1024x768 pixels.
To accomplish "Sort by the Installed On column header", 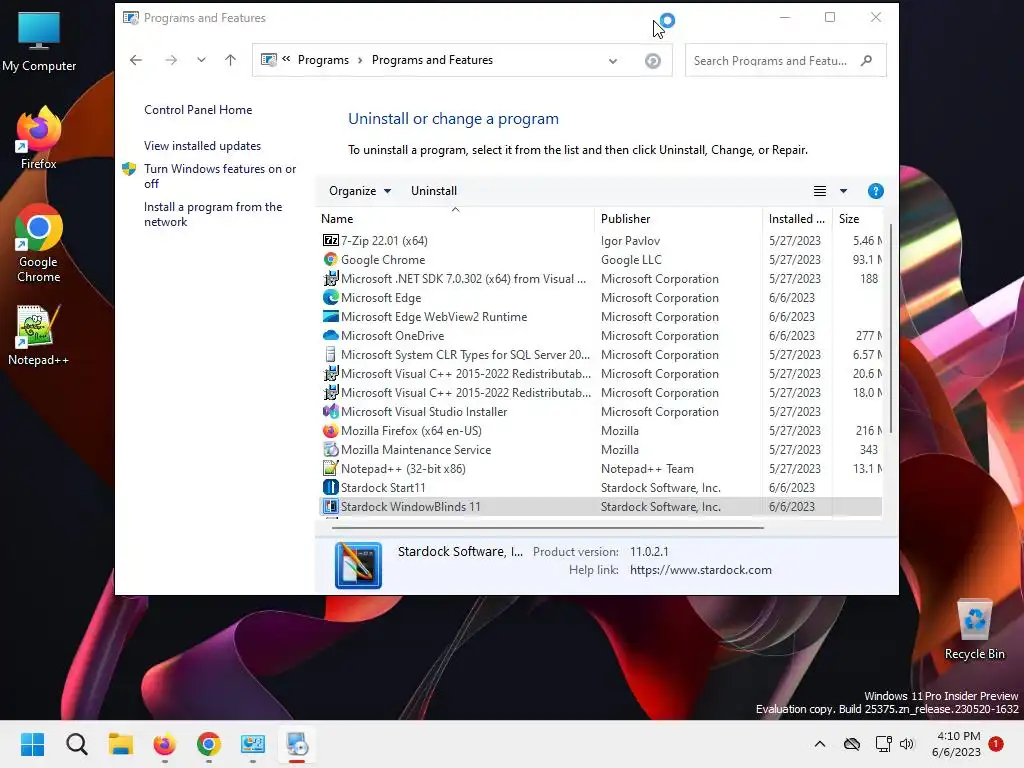I will (x=797, y=218).
